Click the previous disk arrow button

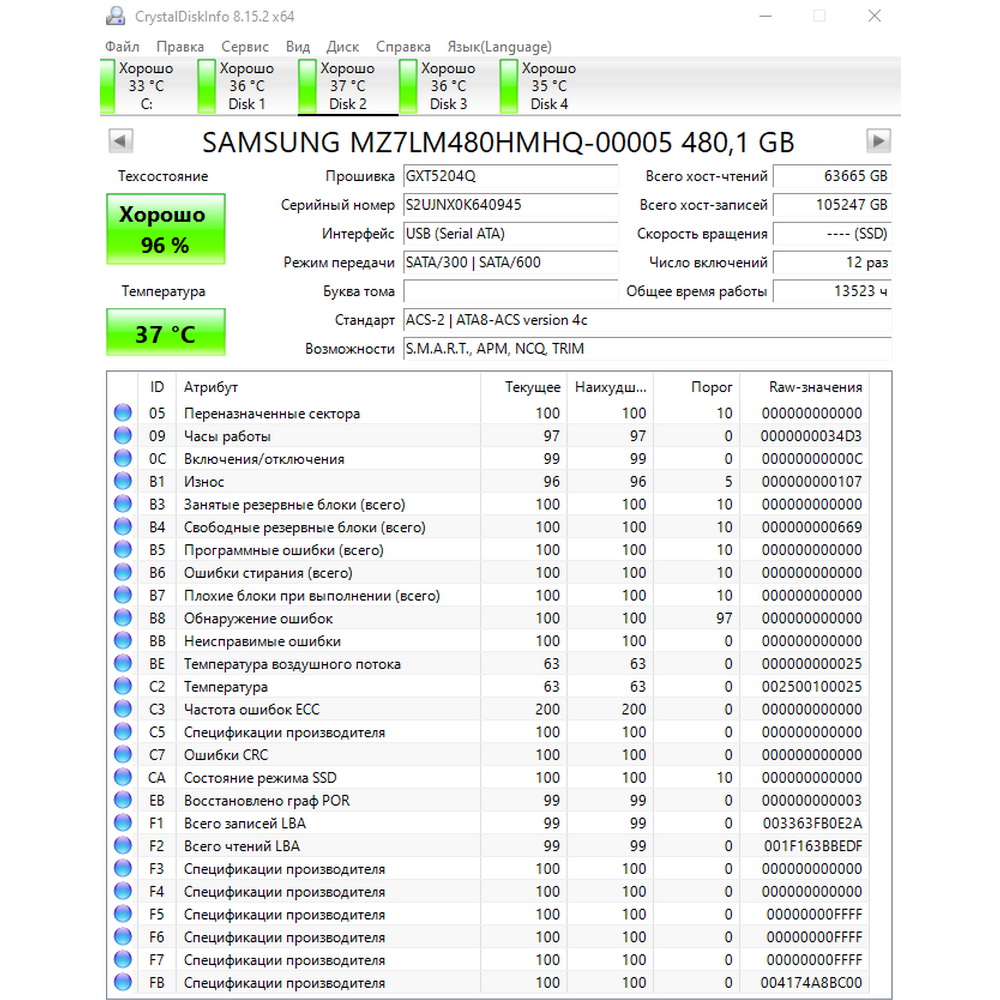coord(121,141)
